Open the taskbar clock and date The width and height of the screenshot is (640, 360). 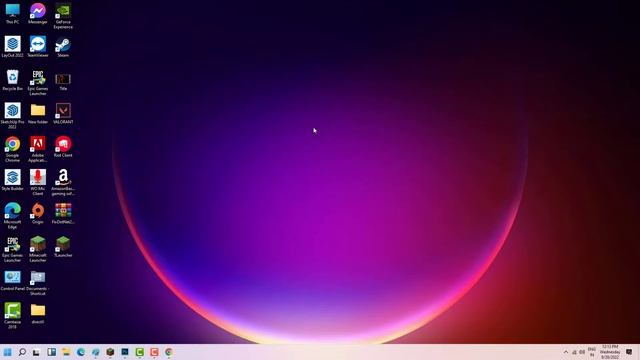610,352
